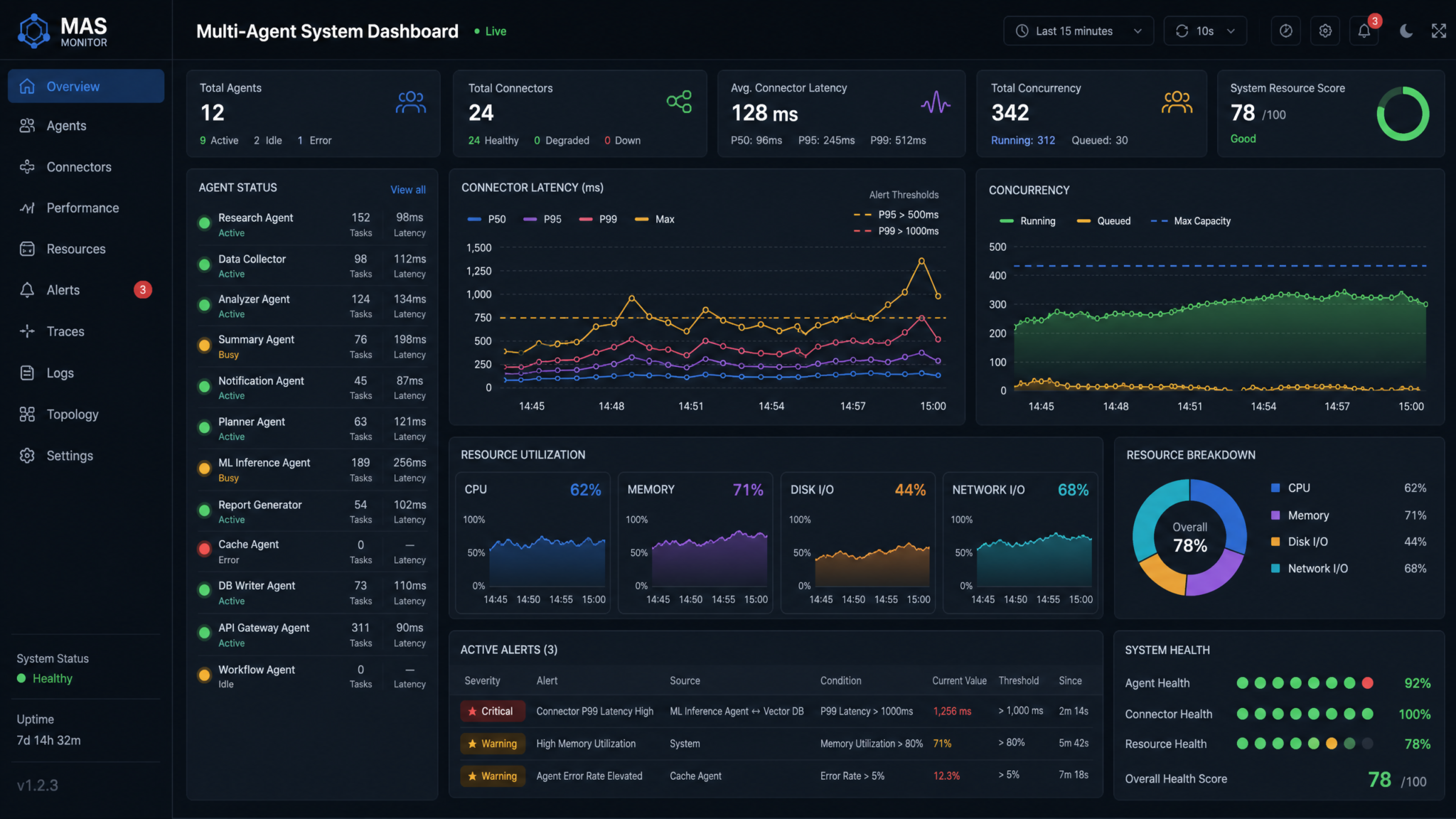
Task: Click the Overview home icon
Action: click(27, 86)
